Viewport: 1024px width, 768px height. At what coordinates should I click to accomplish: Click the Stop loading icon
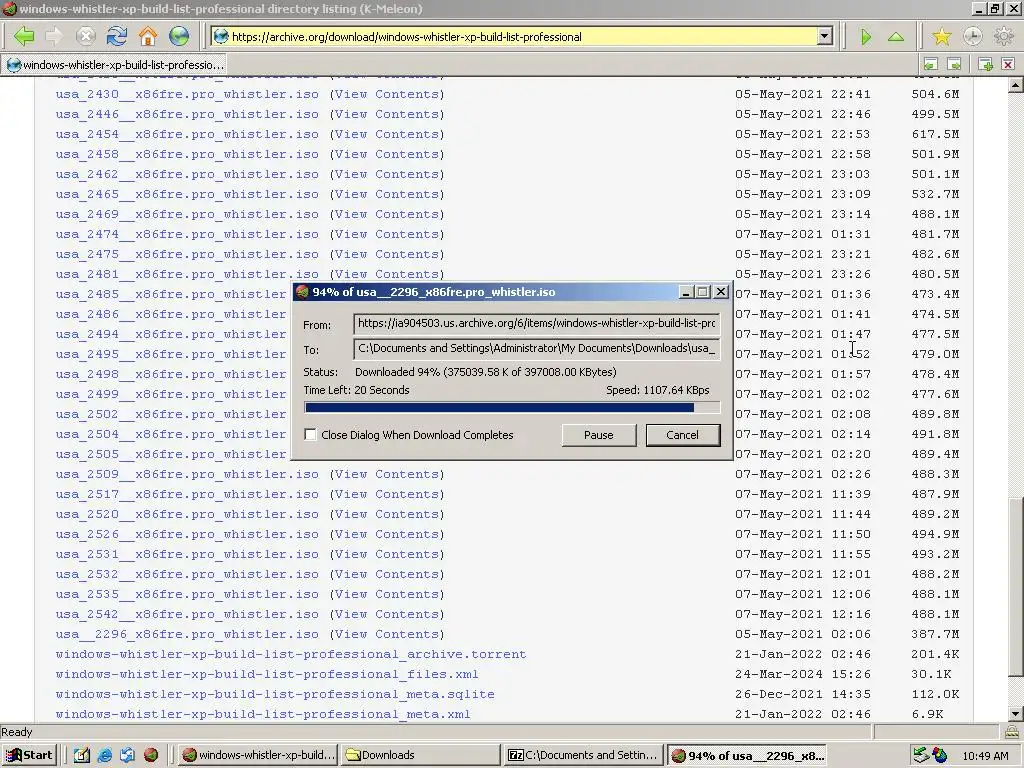(86, 37)
